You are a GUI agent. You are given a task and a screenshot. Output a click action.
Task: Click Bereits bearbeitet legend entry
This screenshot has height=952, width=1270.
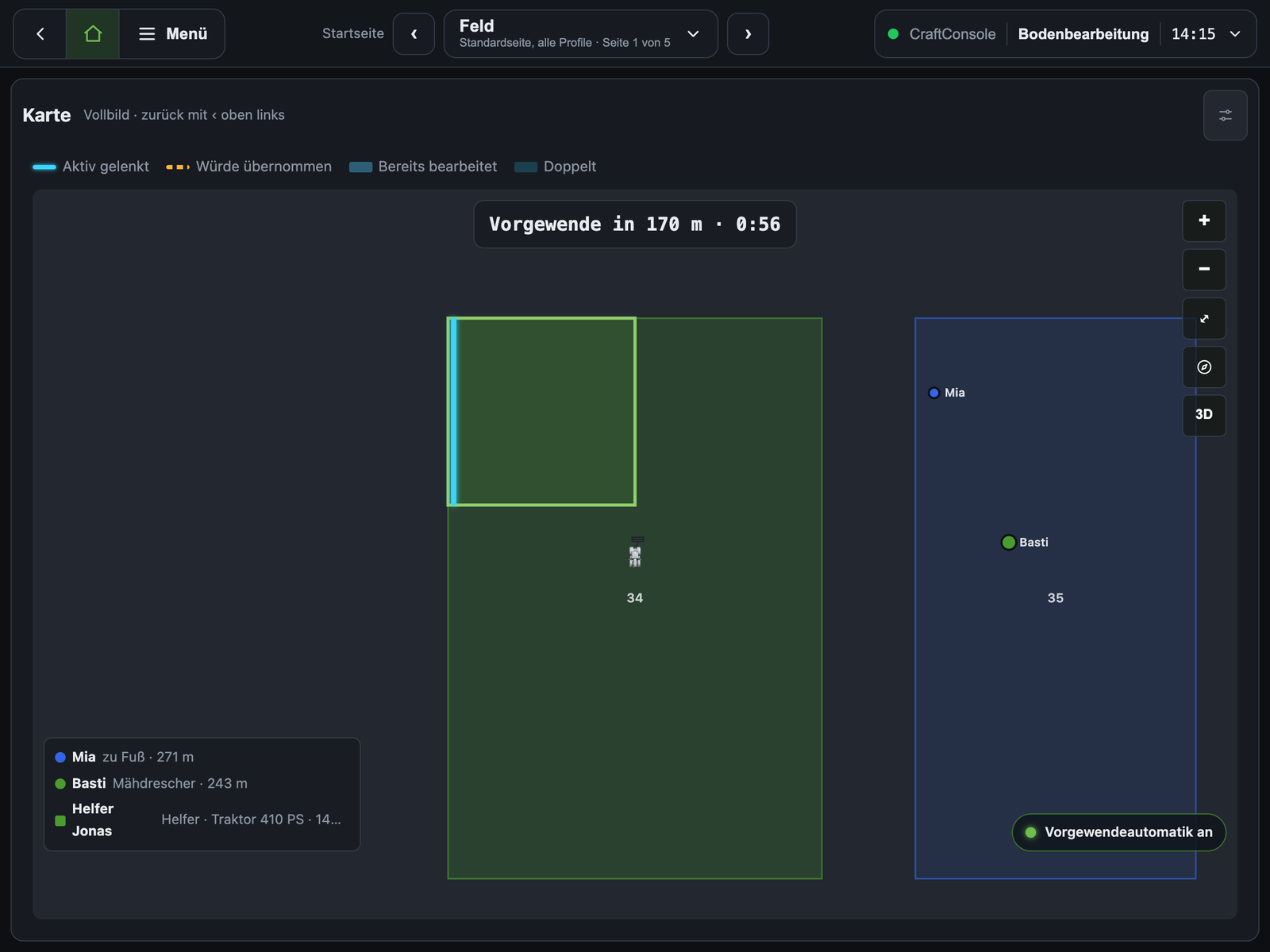(423, 167)
